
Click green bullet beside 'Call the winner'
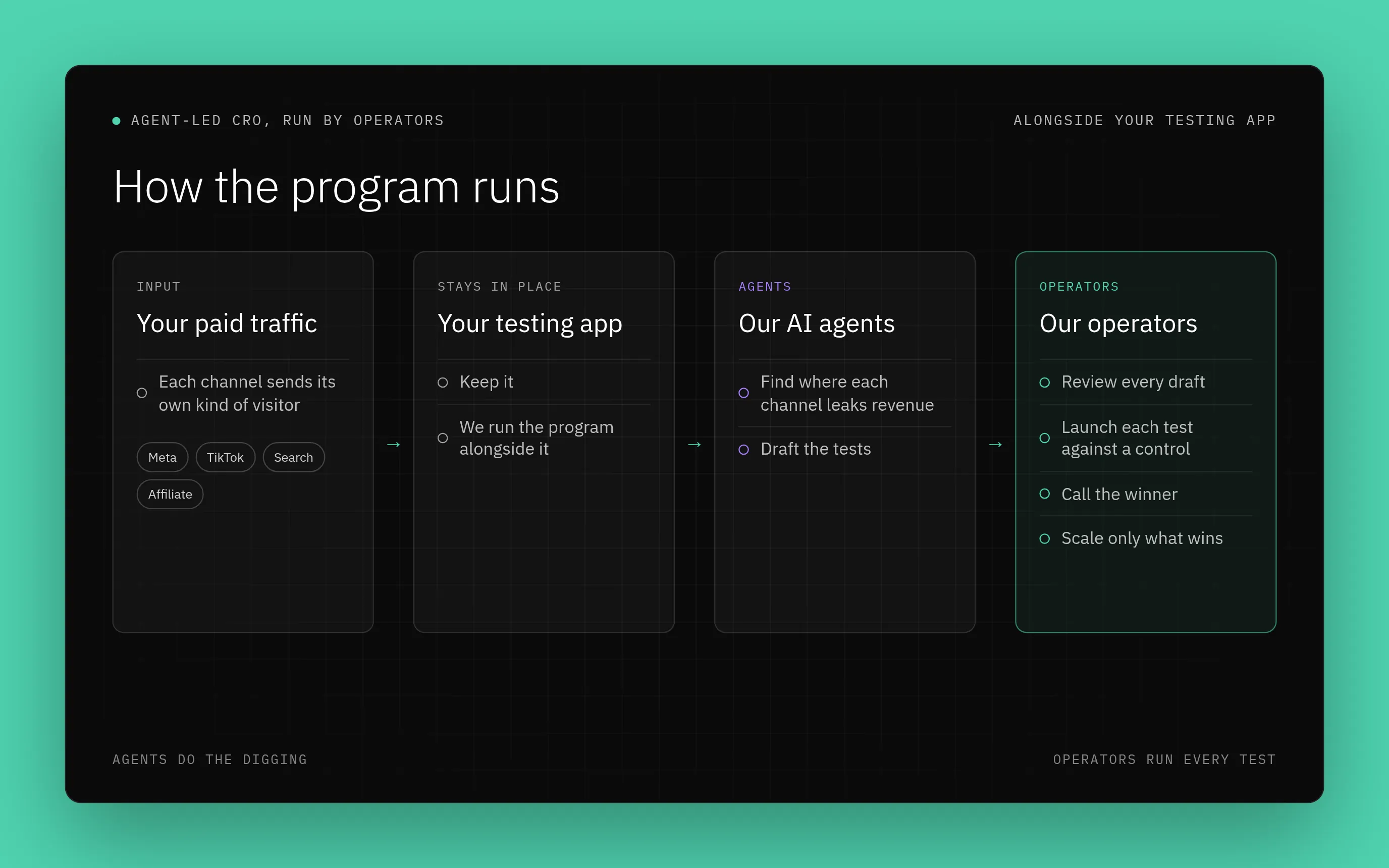pyautogui.click(x=1045, y=494)
